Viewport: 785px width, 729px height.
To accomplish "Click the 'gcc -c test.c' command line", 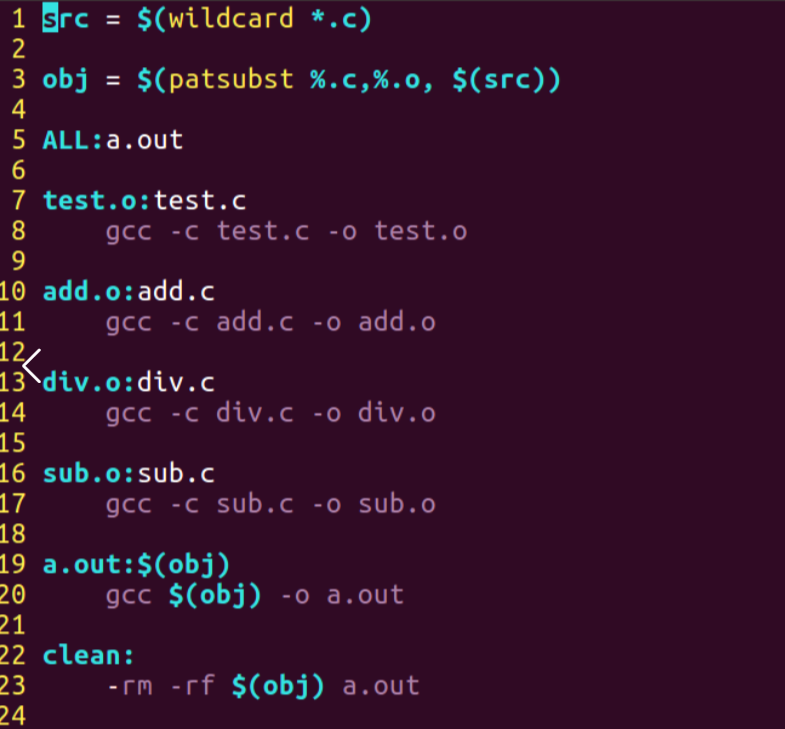I will [286, 232].
